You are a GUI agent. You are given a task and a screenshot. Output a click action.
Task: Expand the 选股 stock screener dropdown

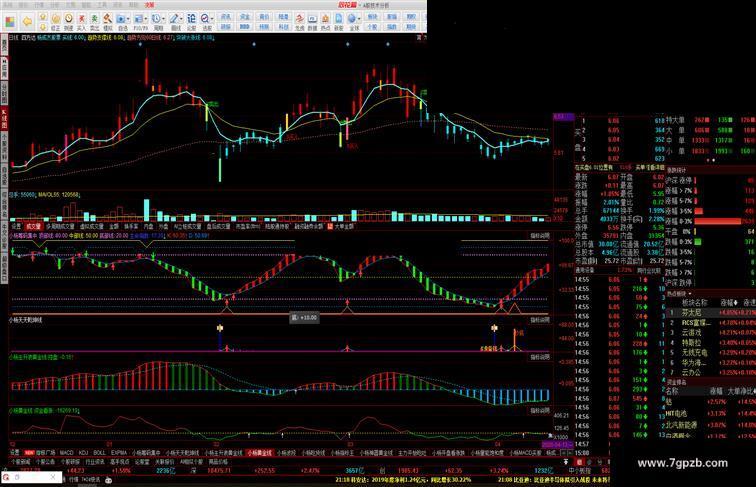coord(212,19)
